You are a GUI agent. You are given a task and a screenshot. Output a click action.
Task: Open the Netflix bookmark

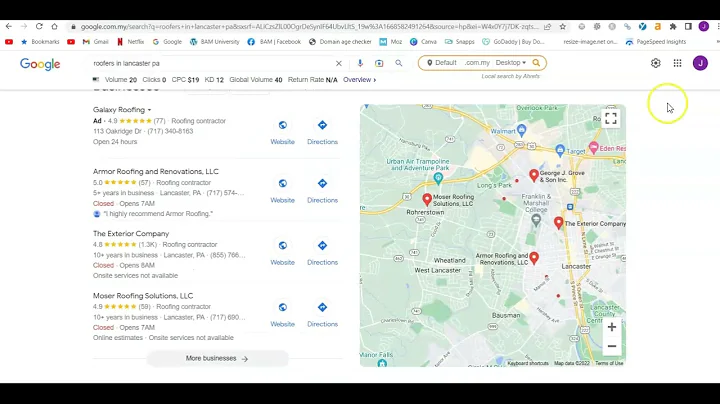pos(130,42)
